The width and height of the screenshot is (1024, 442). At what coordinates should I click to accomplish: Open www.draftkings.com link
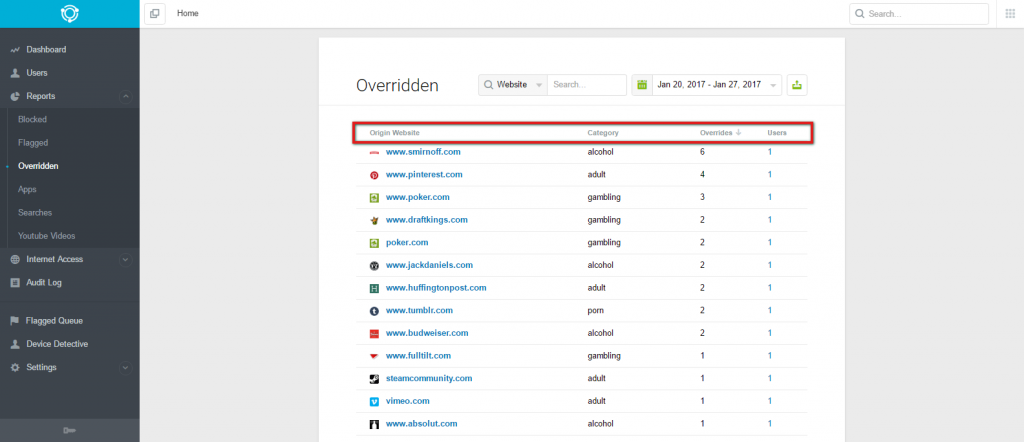(x=426, y=220)
